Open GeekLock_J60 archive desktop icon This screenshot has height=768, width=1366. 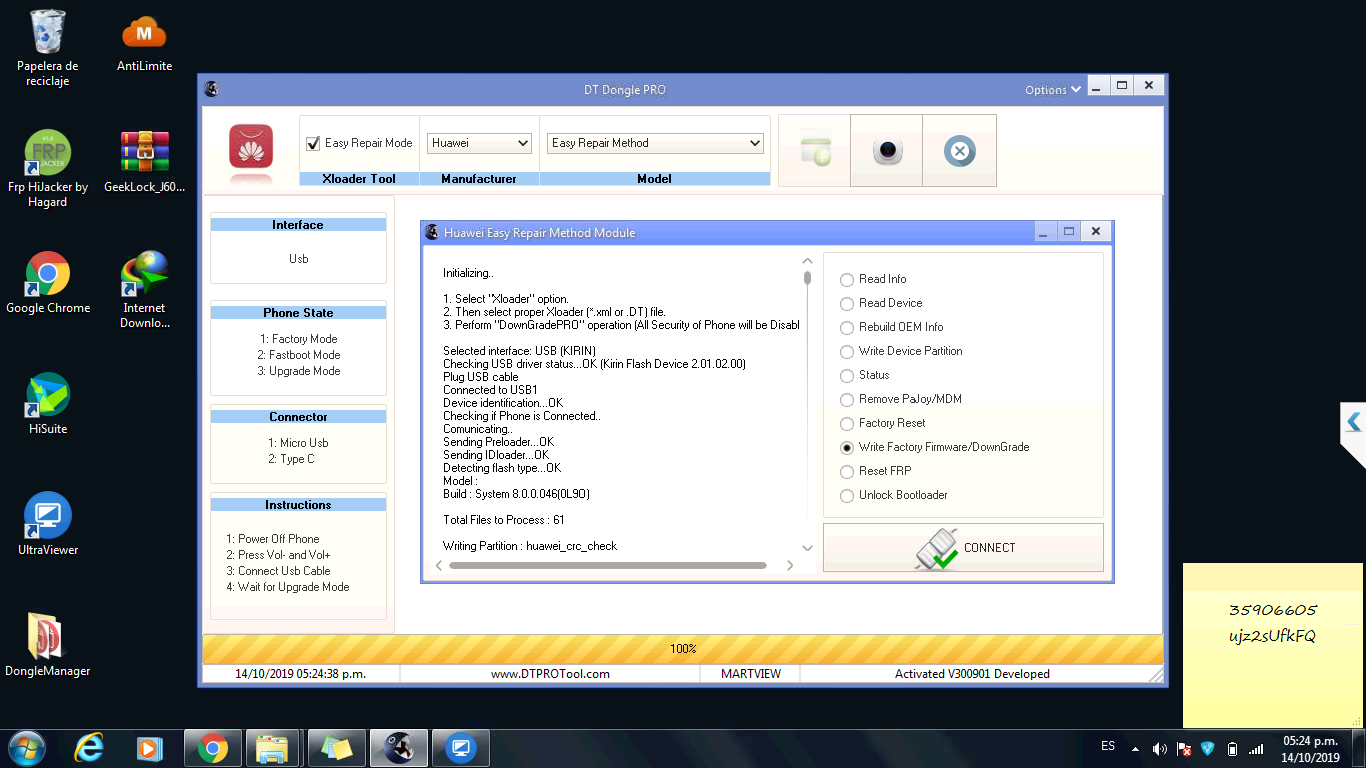[x=144, y=162]
